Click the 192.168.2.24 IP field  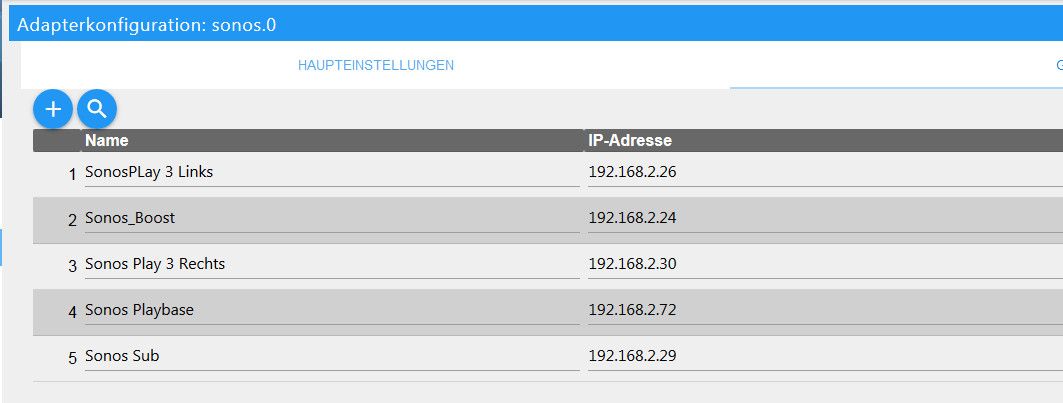[x=825, y=218]
